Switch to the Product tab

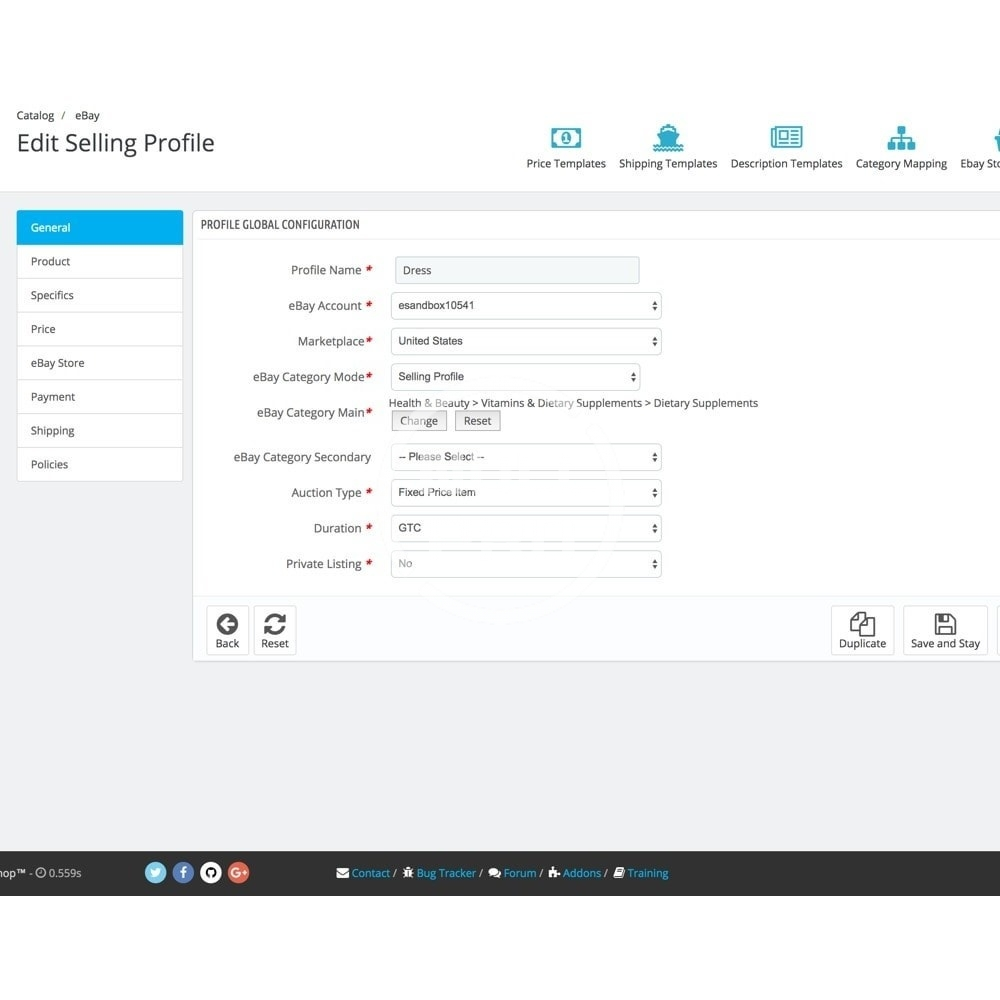coord(100,262)
